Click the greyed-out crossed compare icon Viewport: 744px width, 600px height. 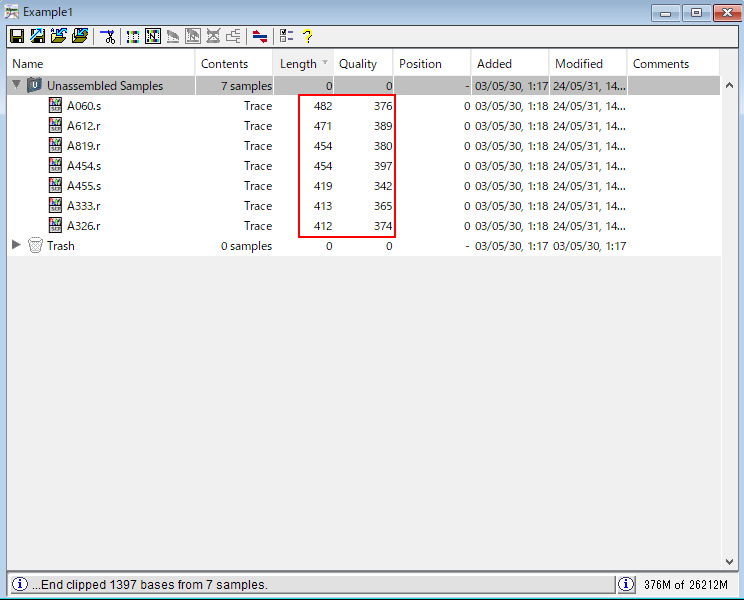pyautogui.click(x=213, y=37)
